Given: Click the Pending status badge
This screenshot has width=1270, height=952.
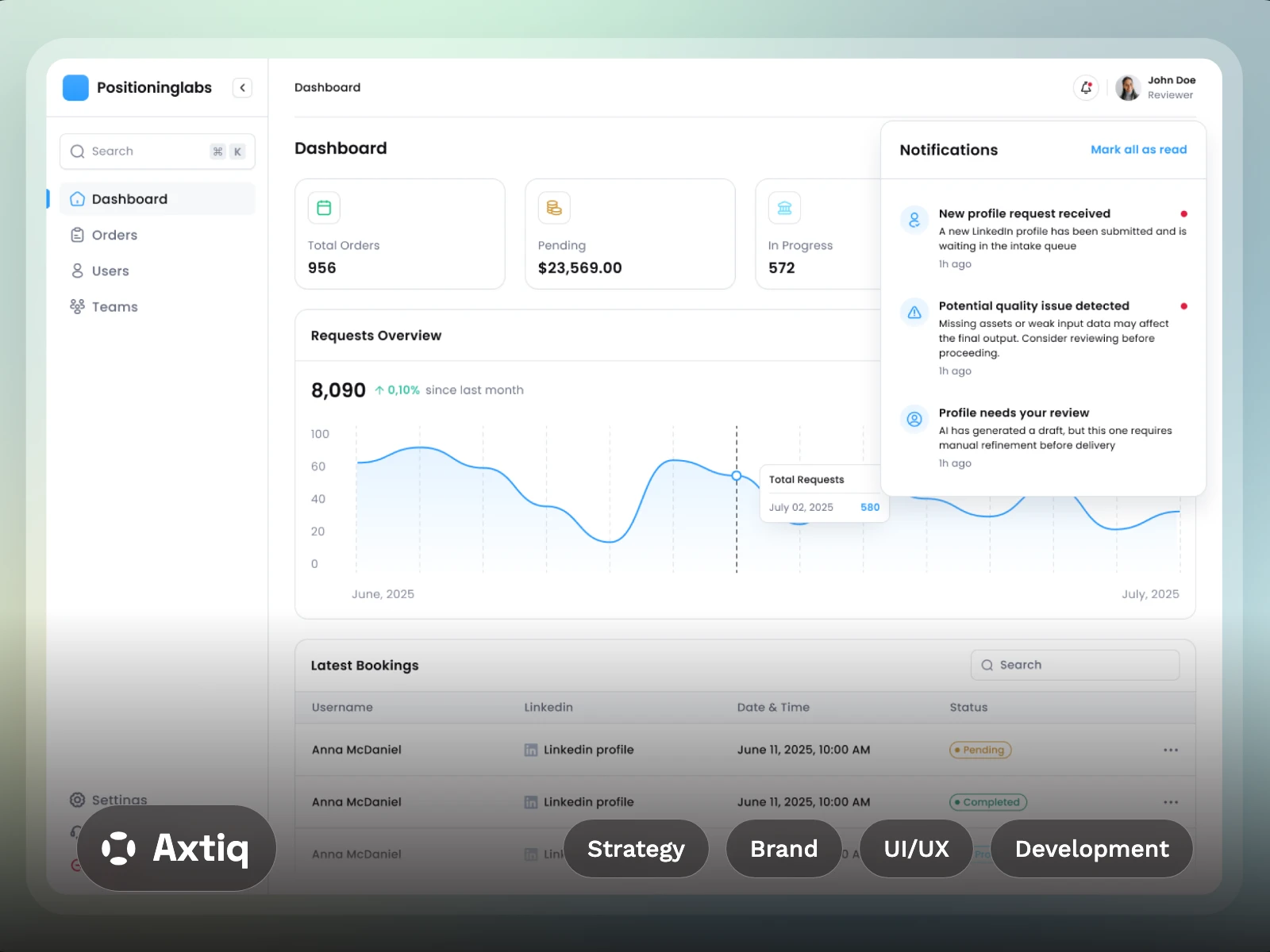Looking at the screenshot, I should tap(980, 750).
